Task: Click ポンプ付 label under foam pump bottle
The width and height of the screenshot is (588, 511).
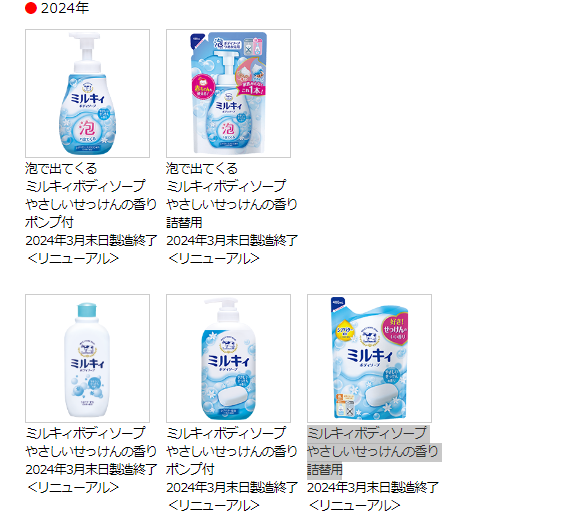Action: pos(49,222)
